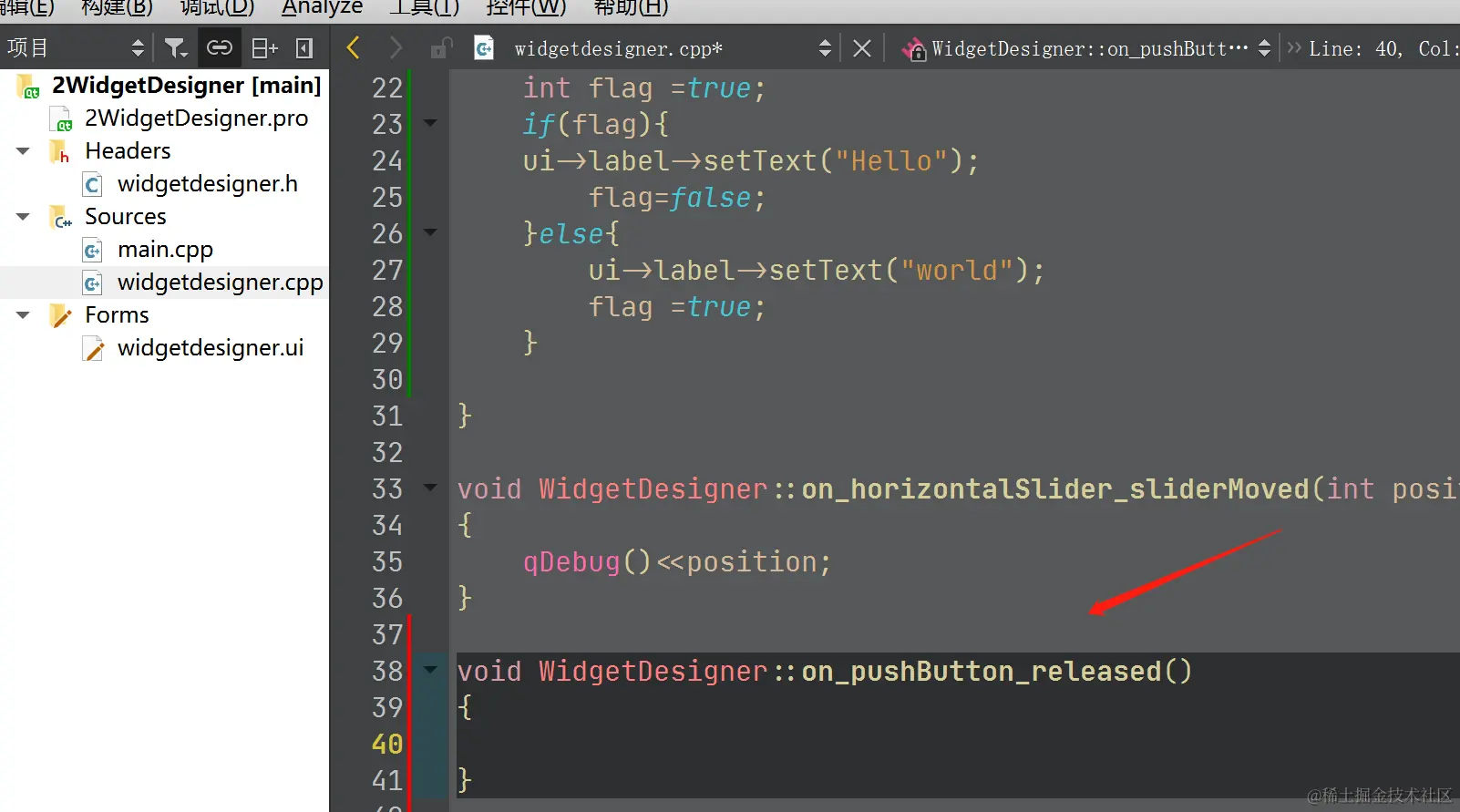Click the hide sidebar icon
This screenshot has height=812, width=1460.
(x=304, y=47)
